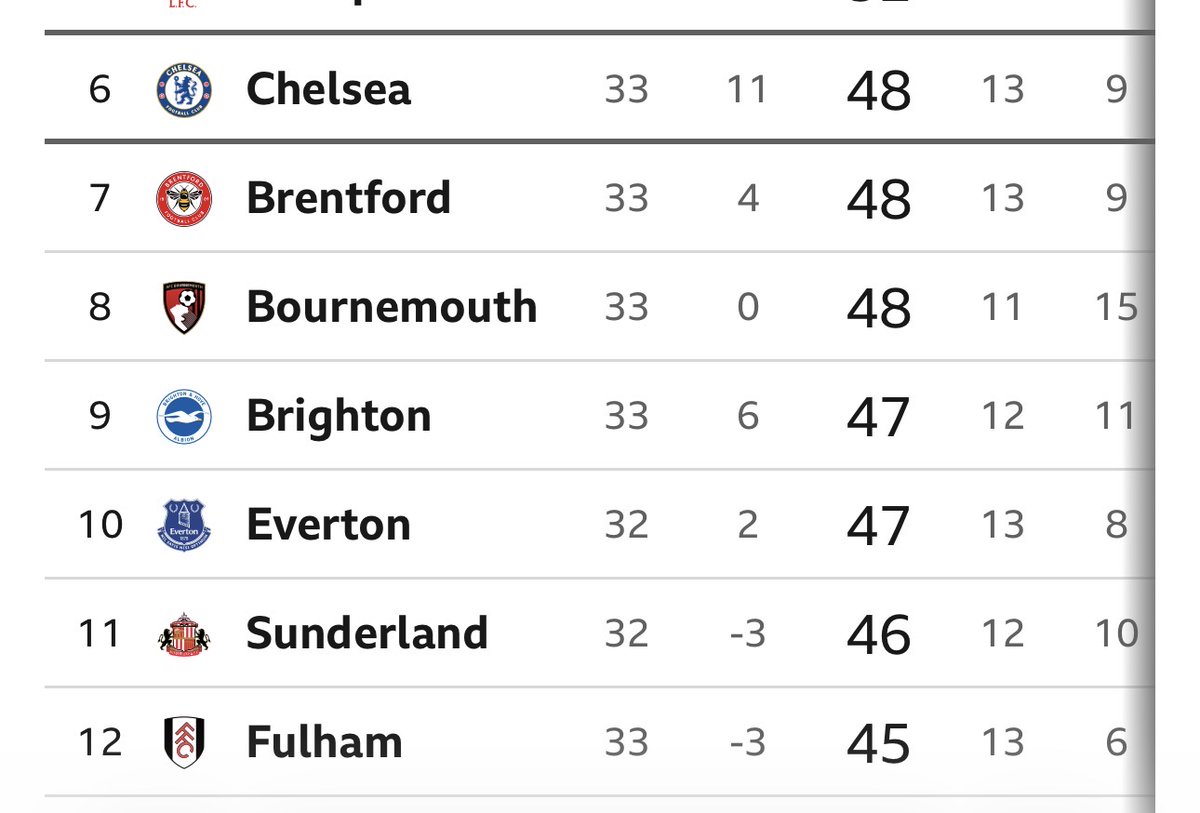The height and width of the screenshot is (813, 1200).
Task: Click the Bournemouth club crest
Action: (x=184, y=307)
